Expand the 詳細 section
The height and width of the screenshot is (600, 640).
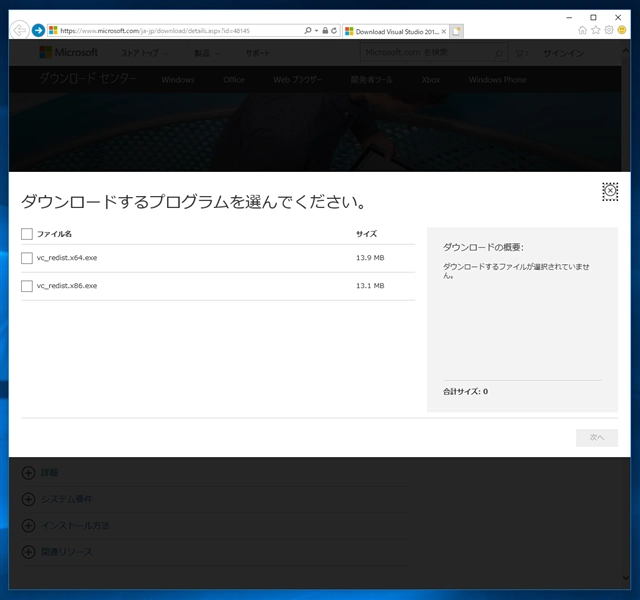(28, 473)
